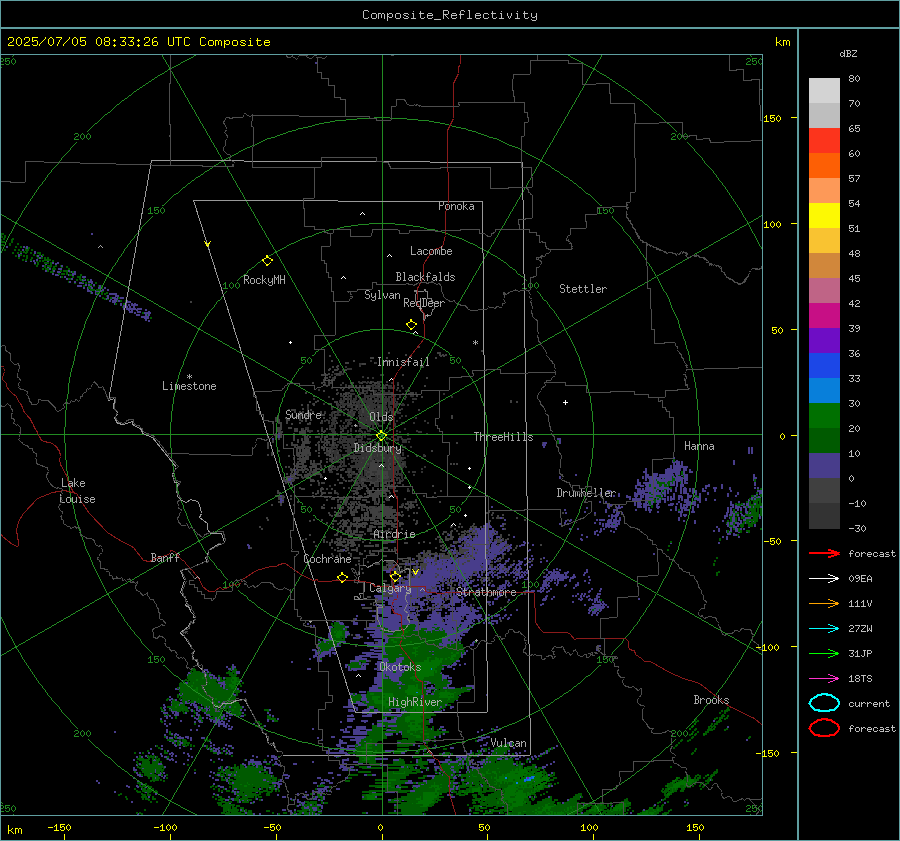Click the Okotoks label
This screenshot has height=841, width=900.
point(400,667)
